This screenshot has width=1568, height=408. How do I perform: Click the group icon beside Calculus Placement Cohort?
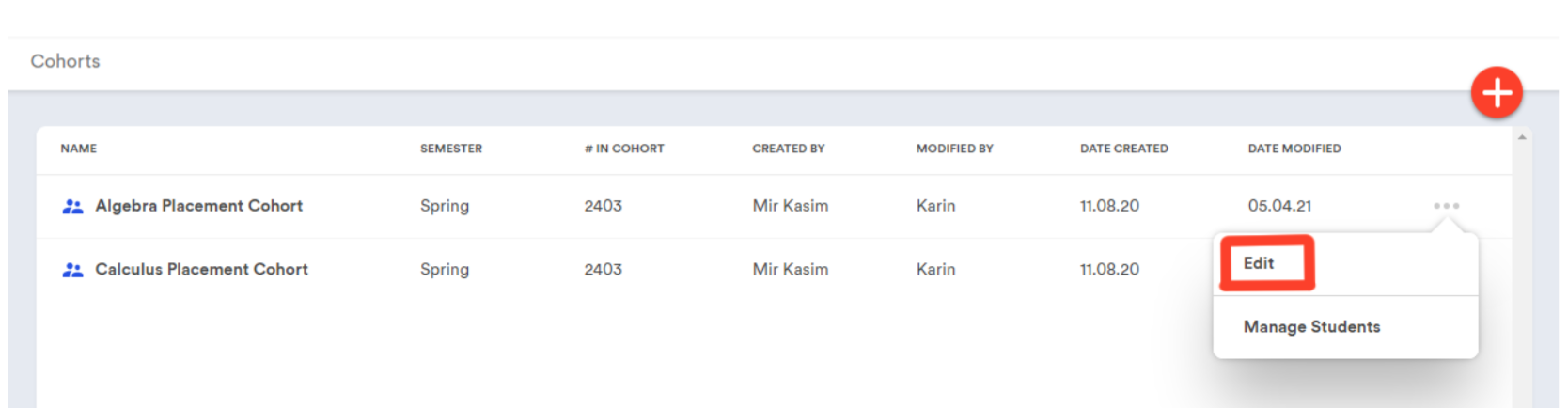pos(72,270)
